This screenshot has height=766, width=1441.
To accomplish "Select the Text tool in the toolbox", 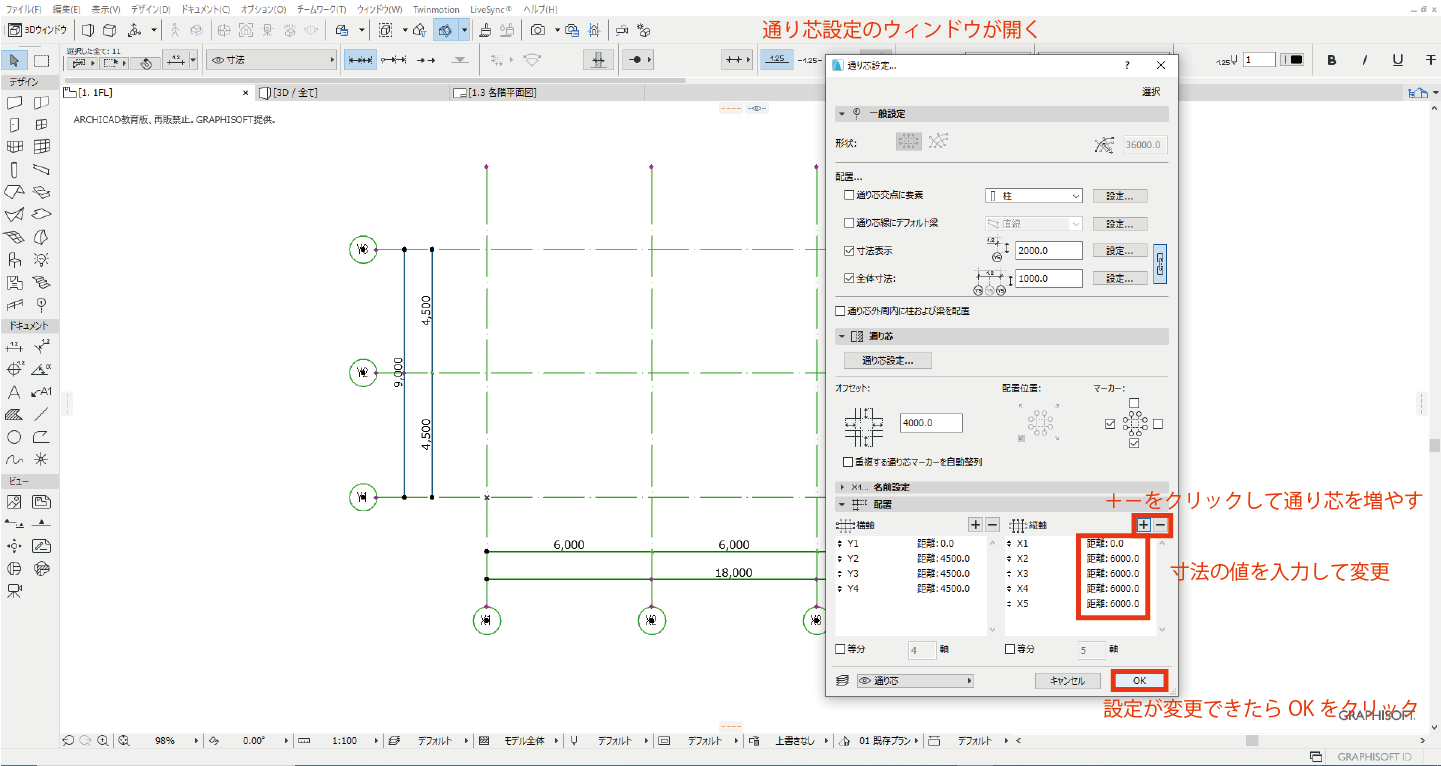I will click(14, 392).
